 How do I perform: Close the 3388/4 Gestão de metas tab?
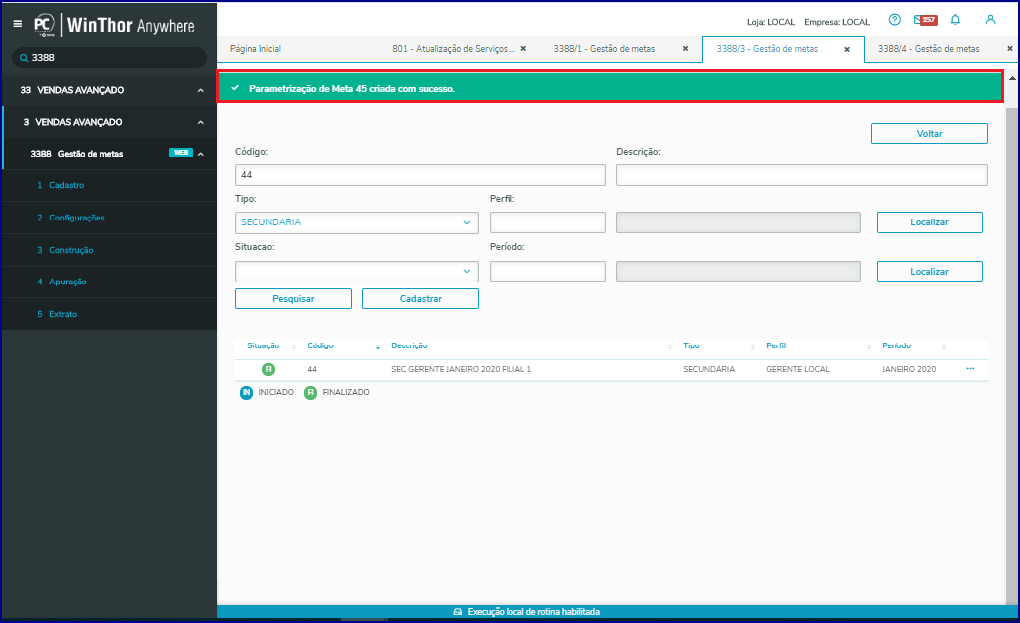[x=1010, y=49]
